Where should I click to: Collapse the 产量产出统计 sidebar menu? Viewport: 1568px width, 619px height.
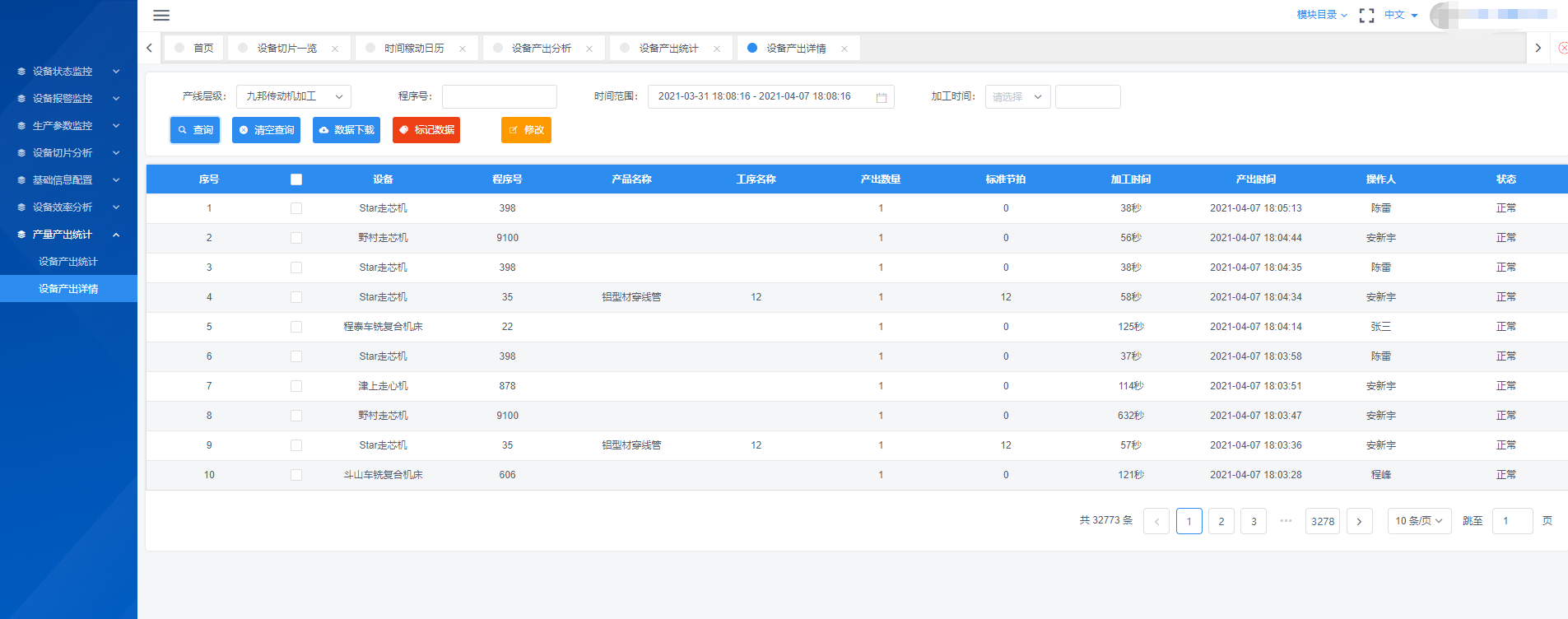pos(69,235)
